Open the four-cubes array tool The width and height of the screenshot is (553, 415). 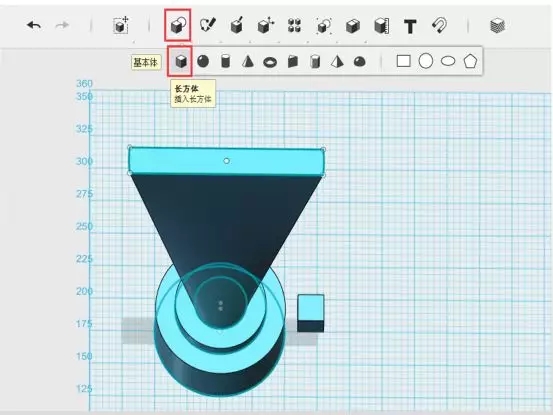pyautogui.click(x=294, y=26)
